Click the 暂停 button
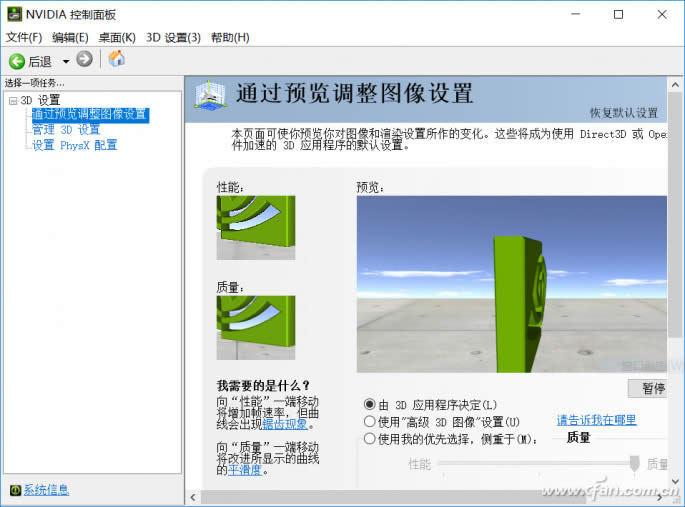 coord(650,388)
